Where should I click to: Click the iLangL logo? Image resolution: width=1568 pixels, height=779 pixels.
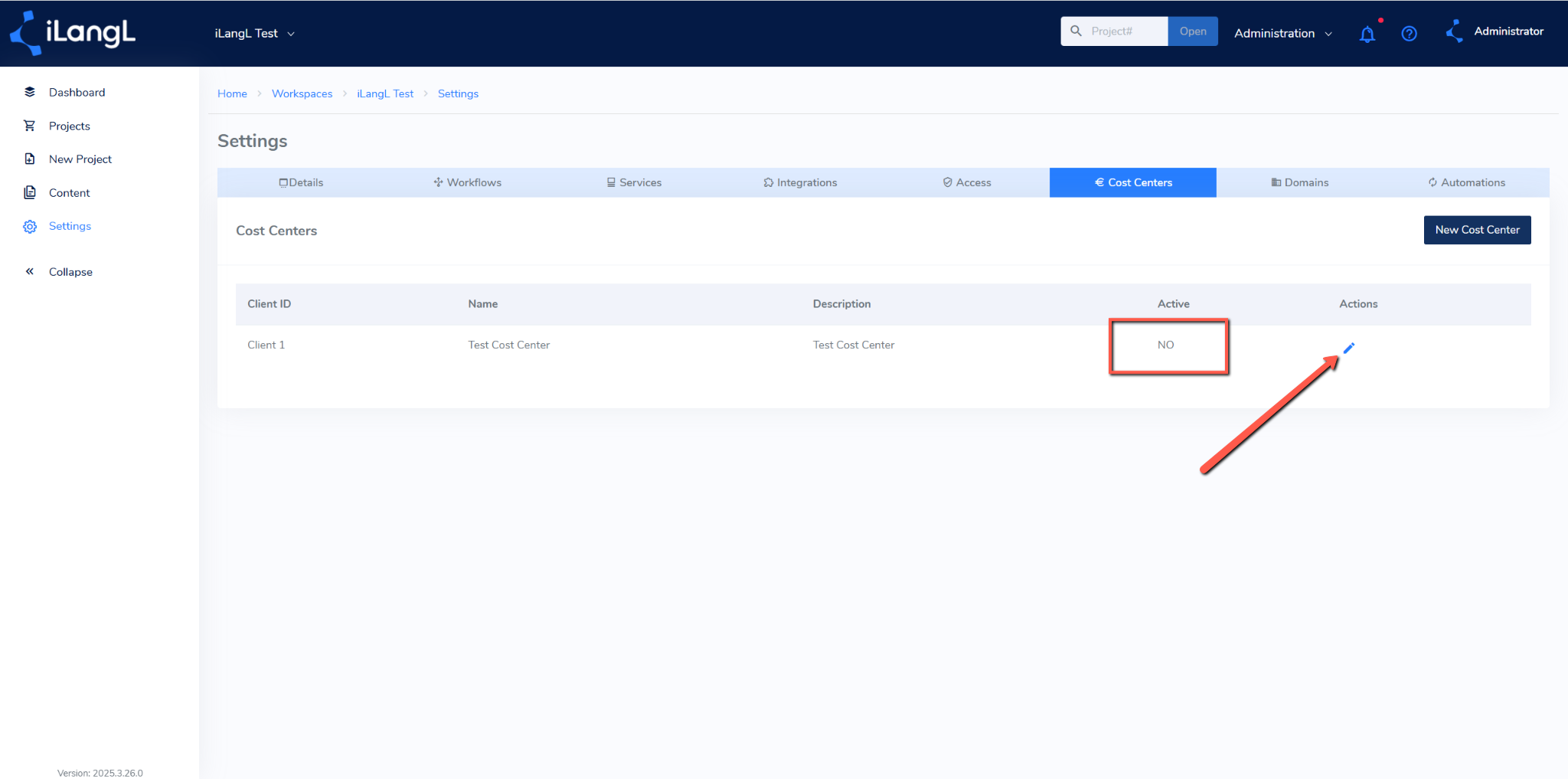click(73, 33)
